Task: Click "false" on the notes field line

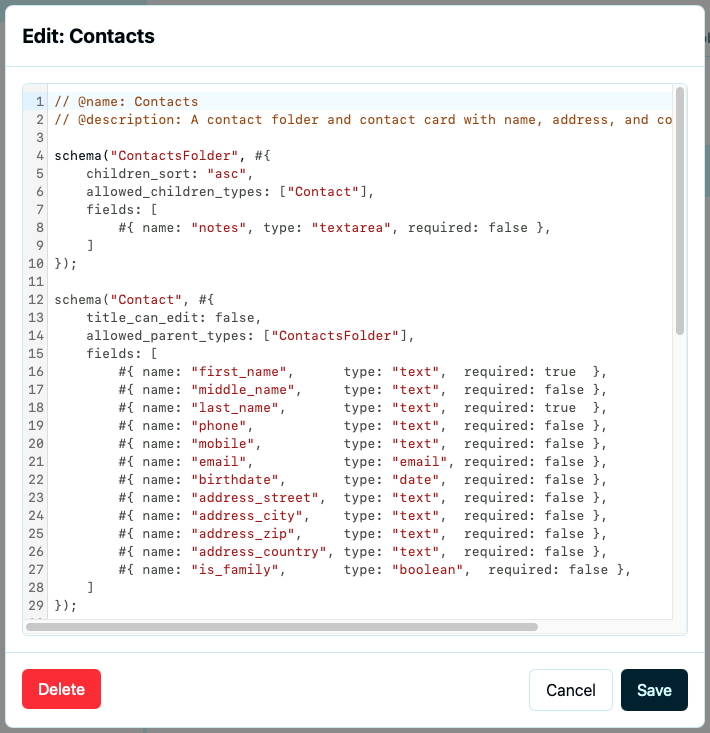Action: coord(508,228)
